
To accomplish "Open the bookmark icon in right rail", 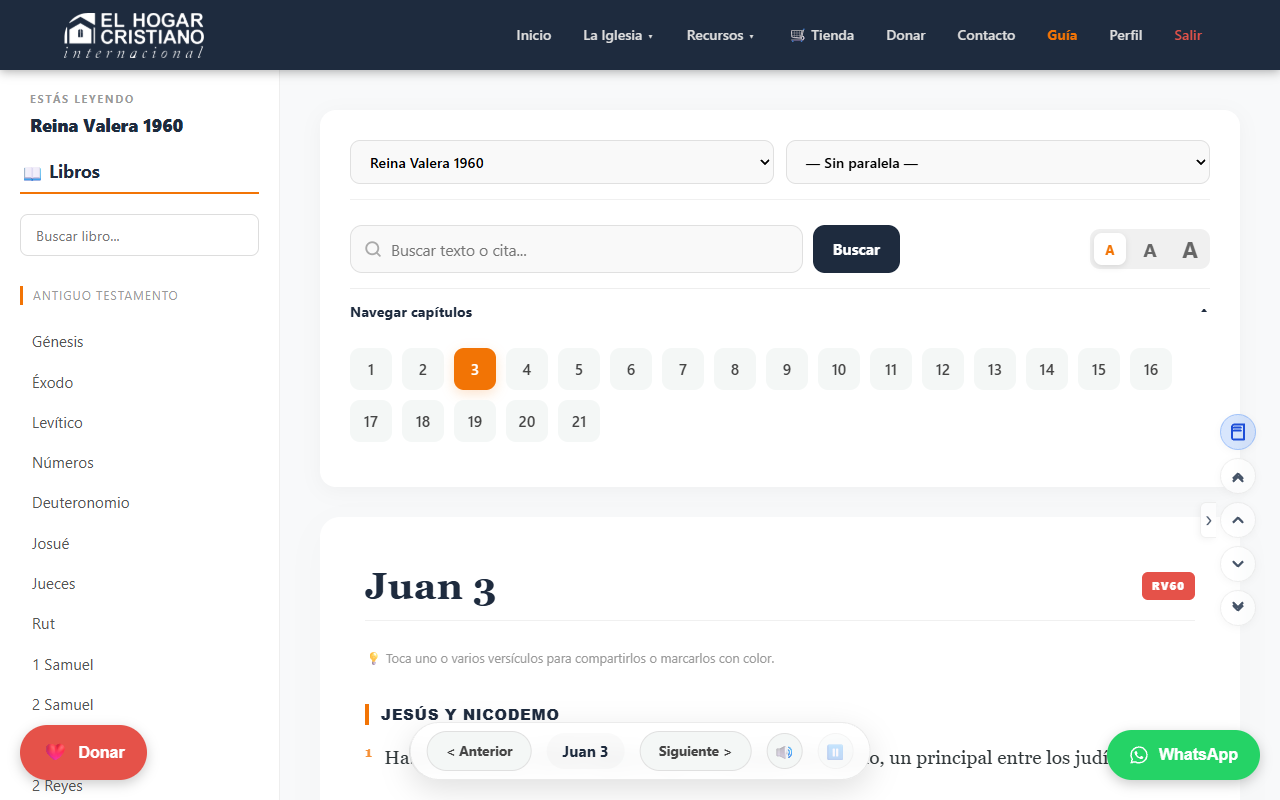I will click(1238, 433).
